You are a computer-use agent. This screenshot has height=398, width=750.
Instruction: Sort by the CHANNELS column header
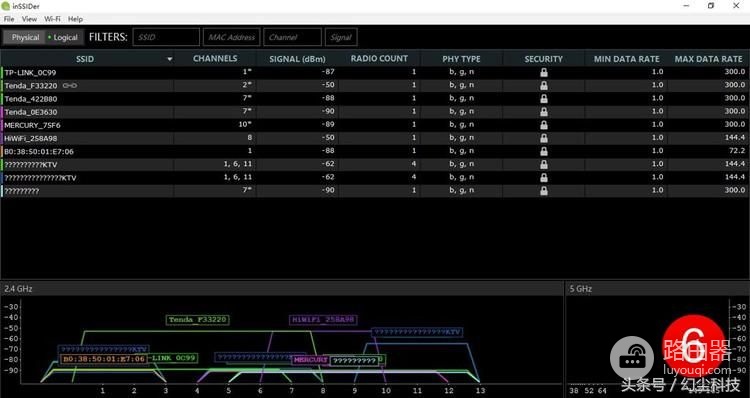pos(215,58)
